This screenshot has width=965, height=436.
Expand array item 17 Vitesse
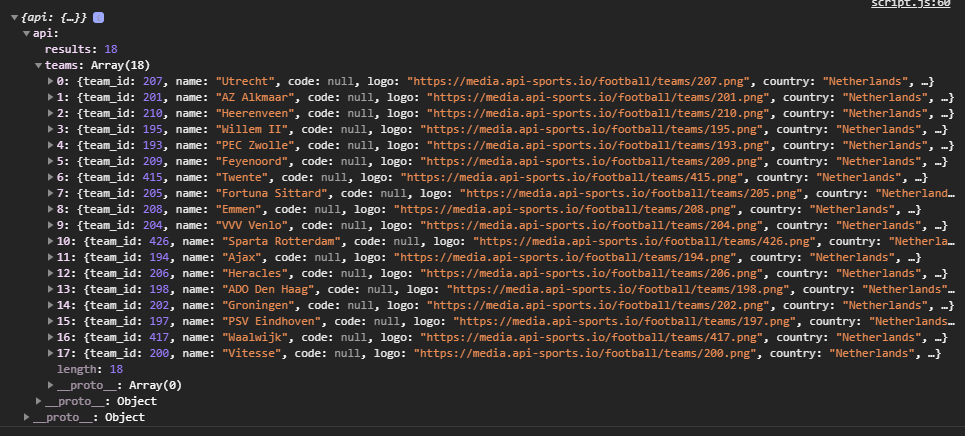coord(51,353)
